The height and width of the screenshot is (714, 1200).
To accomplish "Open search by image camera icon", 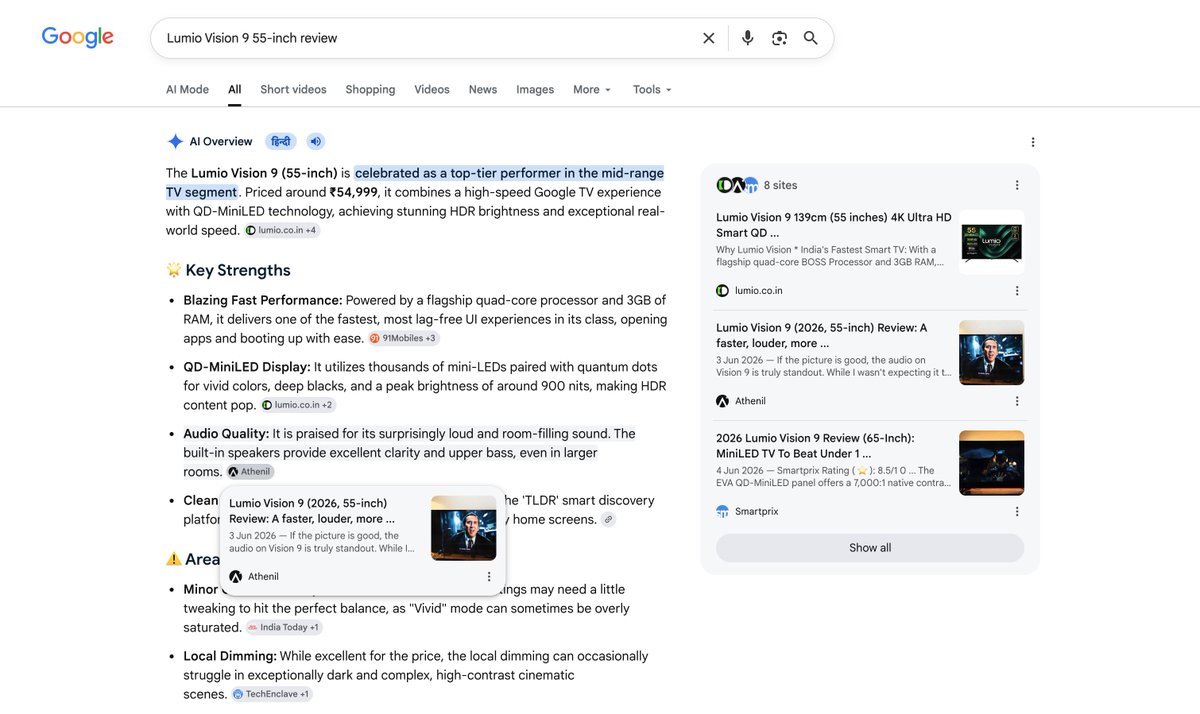I will pyautogui.click(x=779, y=38).
